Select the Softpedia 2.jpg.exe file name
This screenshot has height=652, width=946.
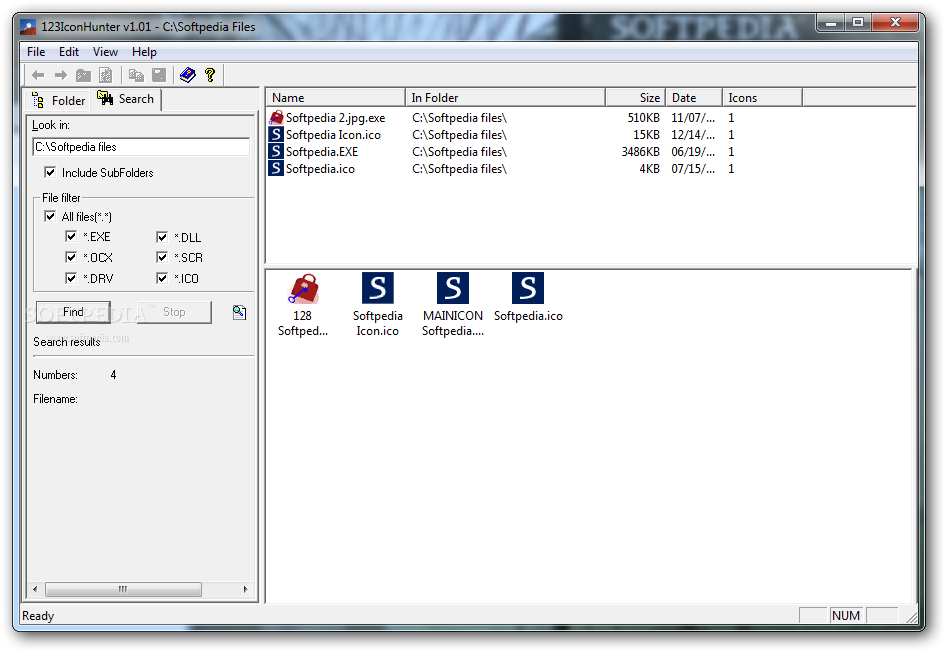pos(335,118)
